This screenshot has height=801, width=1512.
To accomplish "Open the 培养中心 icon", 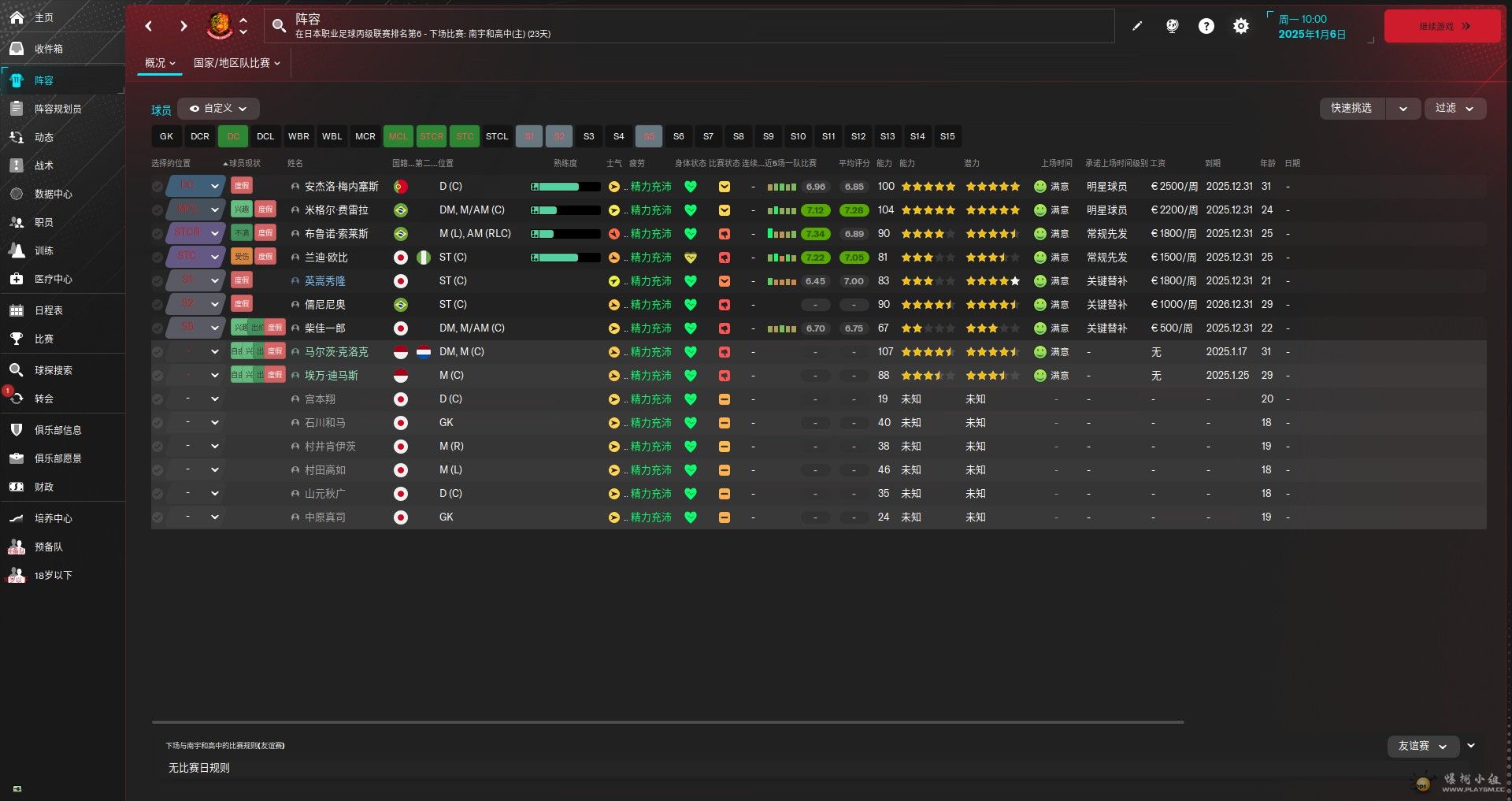I will [17, 518].
